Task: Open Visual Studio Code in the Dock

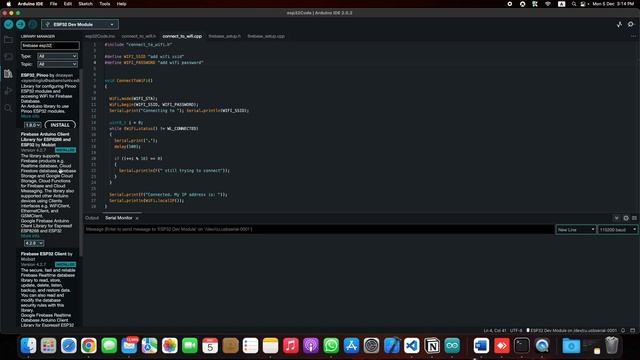Action: [412, 346]
